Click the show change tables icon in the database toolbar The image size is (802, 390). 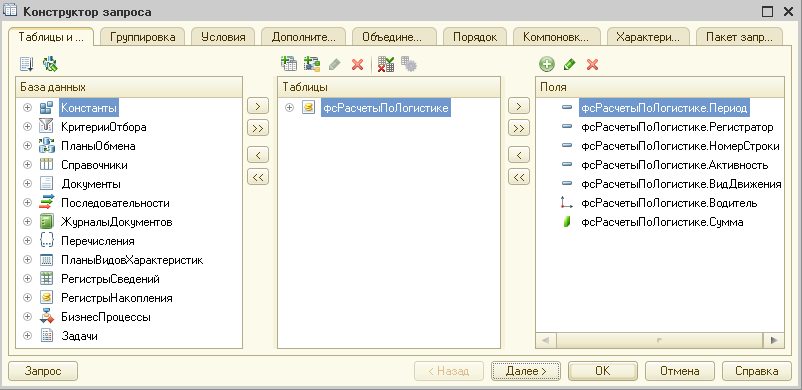tap(50, 64)
